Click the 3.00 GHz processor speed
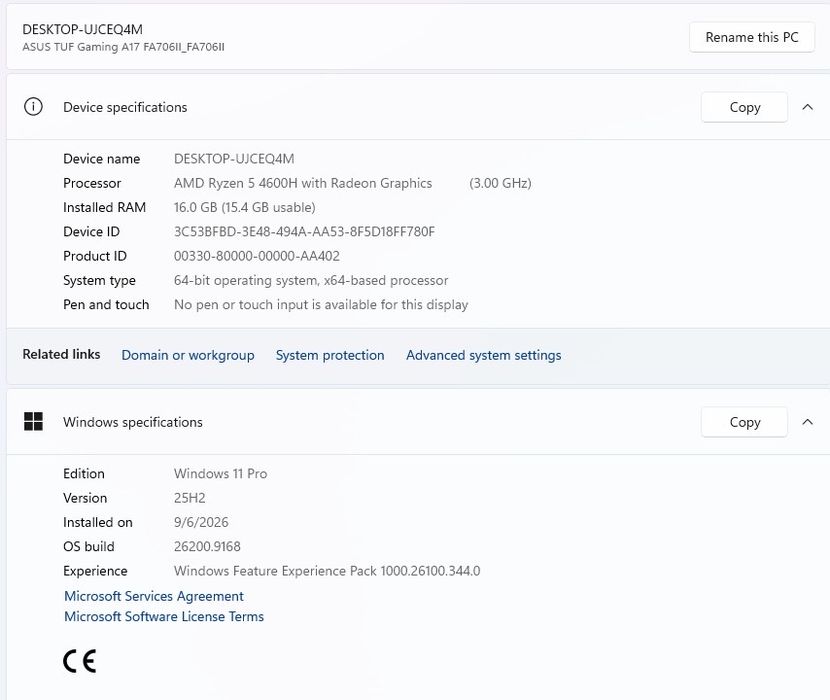The image size is (830, 700). coord(500,183)
